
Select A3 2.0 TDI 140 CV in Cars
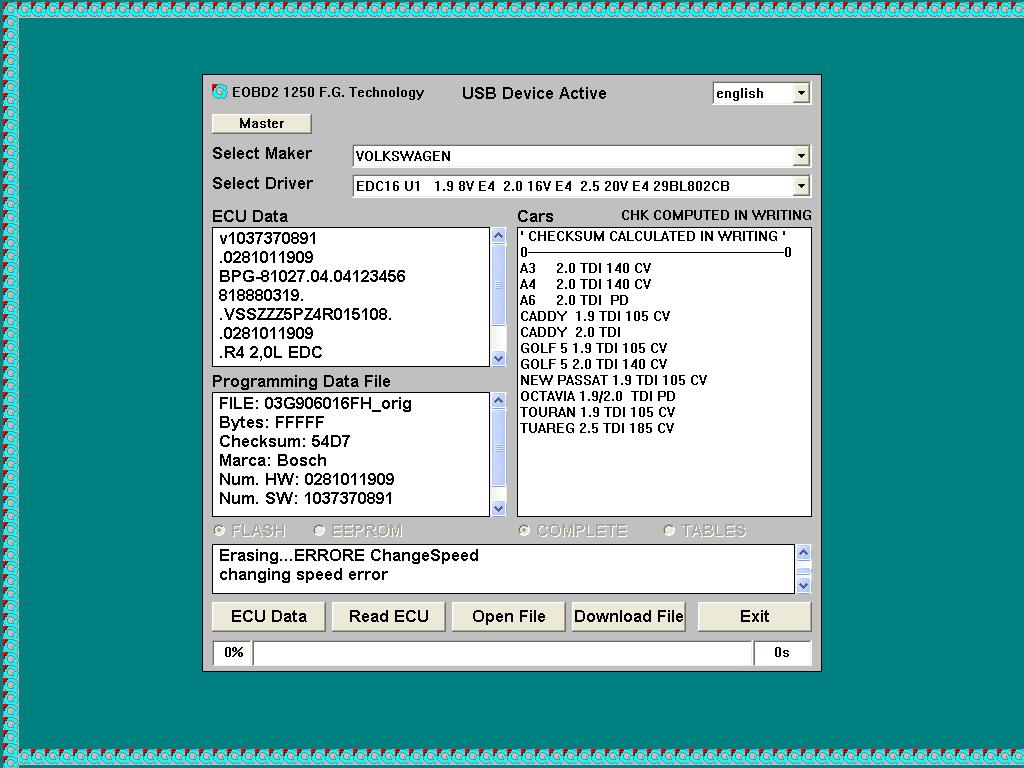click(x=586, y=268)
